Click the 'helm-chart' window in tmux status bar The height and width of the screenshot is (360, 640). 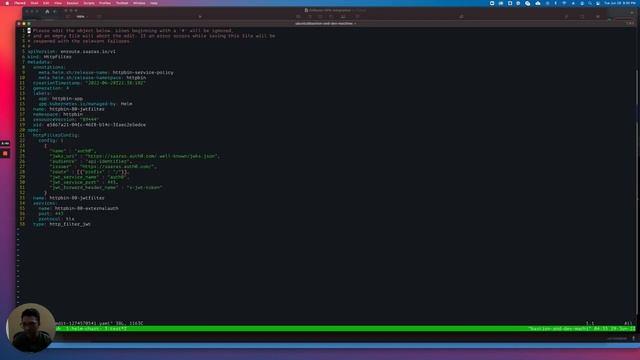coord(83,329)
